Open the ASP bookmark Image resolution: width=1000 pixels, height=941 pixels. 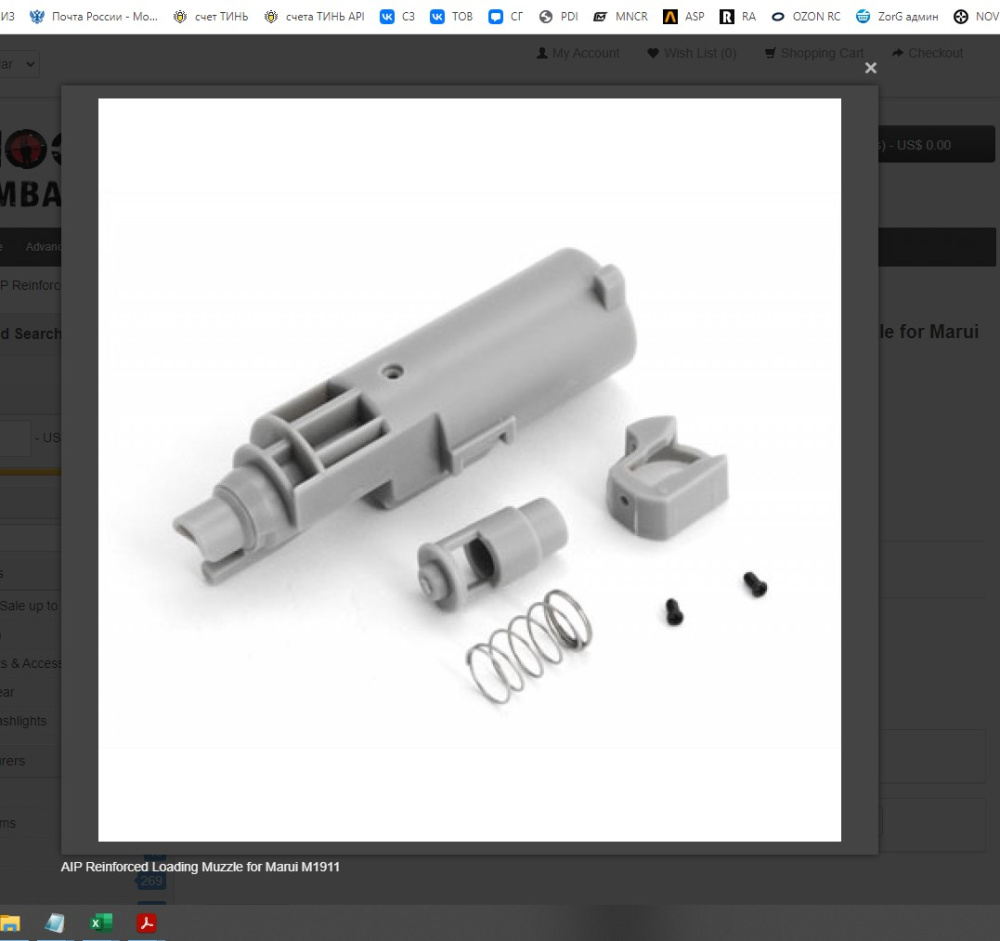684,17
